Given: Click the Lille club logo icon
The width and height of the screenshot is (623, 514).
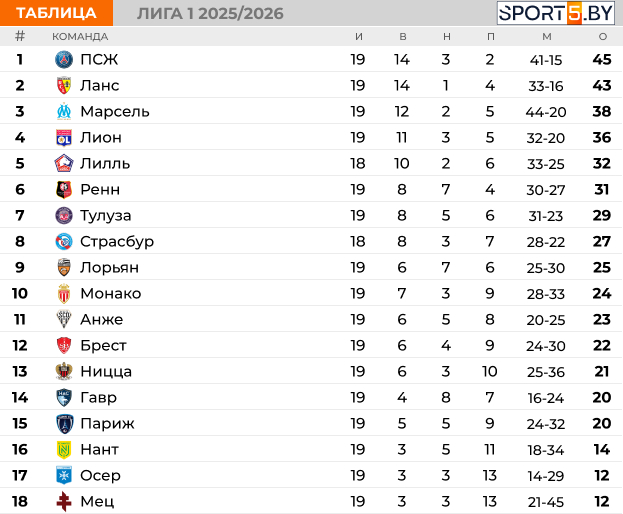Looking at the screenshot, I should click(64, 163).
